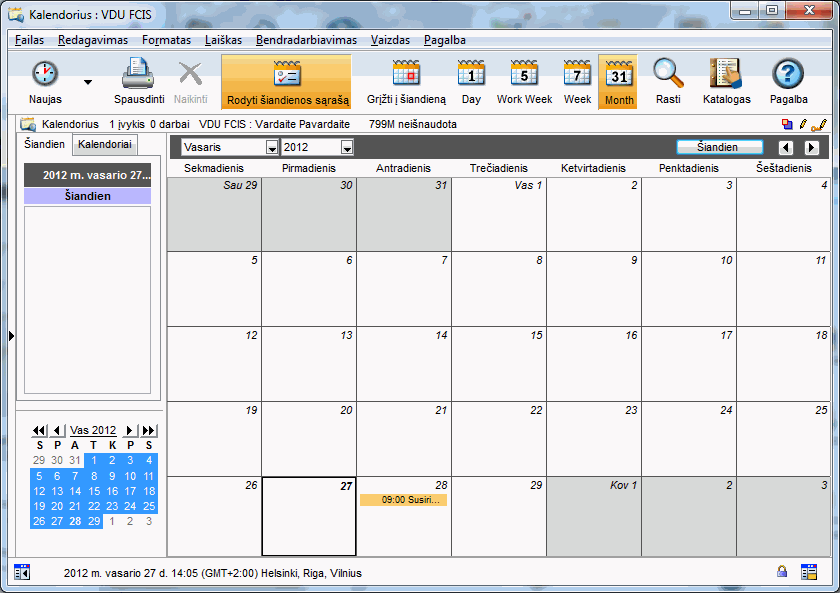Open the Rasti magnifier search tool
Screen dimensions: 840x593
[x=668, y=76]
